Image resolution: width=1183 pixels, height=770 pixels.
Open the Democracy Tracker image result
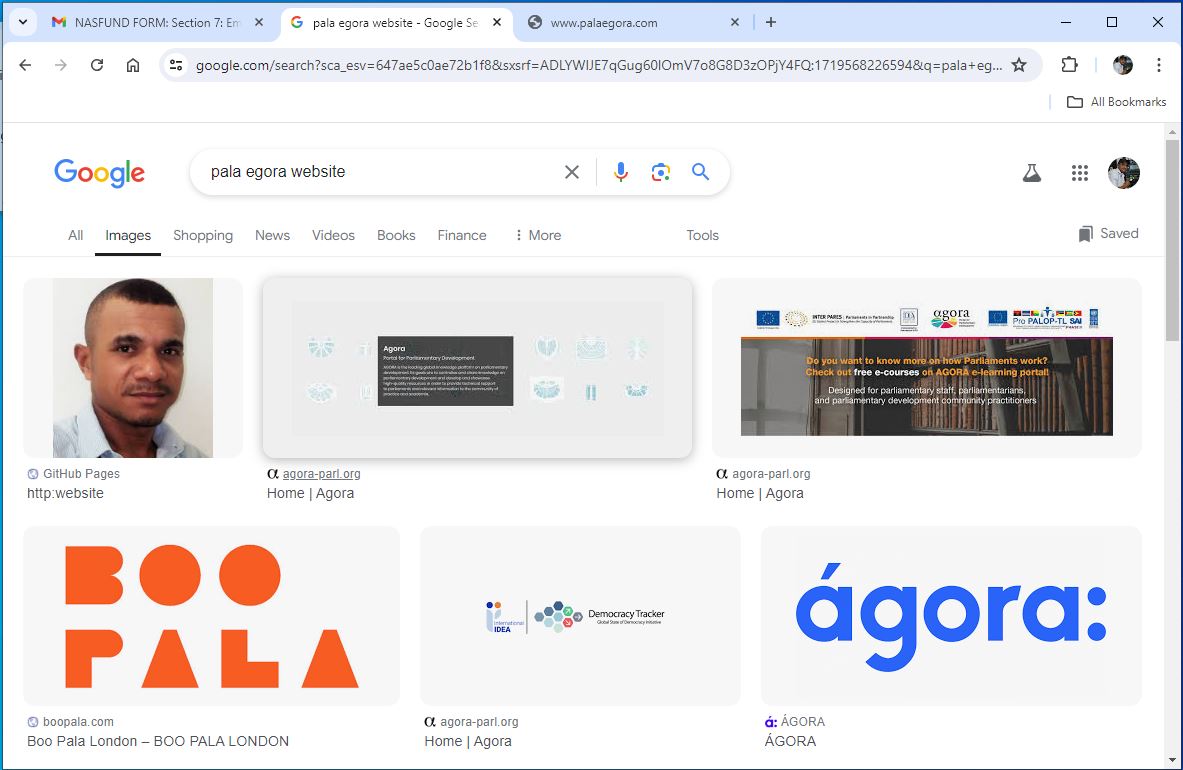tap(580, 615)
